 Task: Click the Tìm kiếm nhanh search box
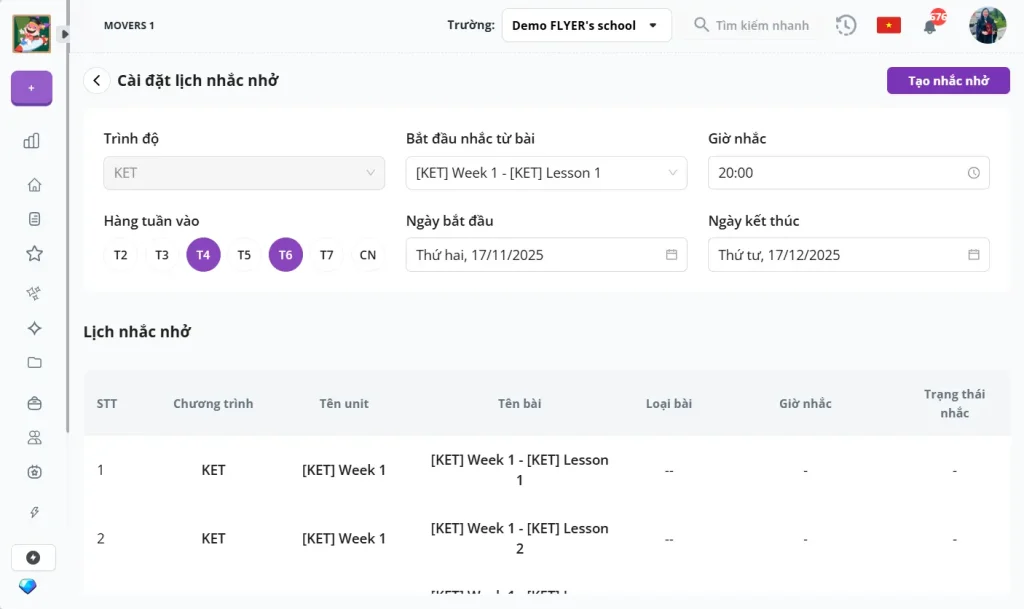pos(760,25)
